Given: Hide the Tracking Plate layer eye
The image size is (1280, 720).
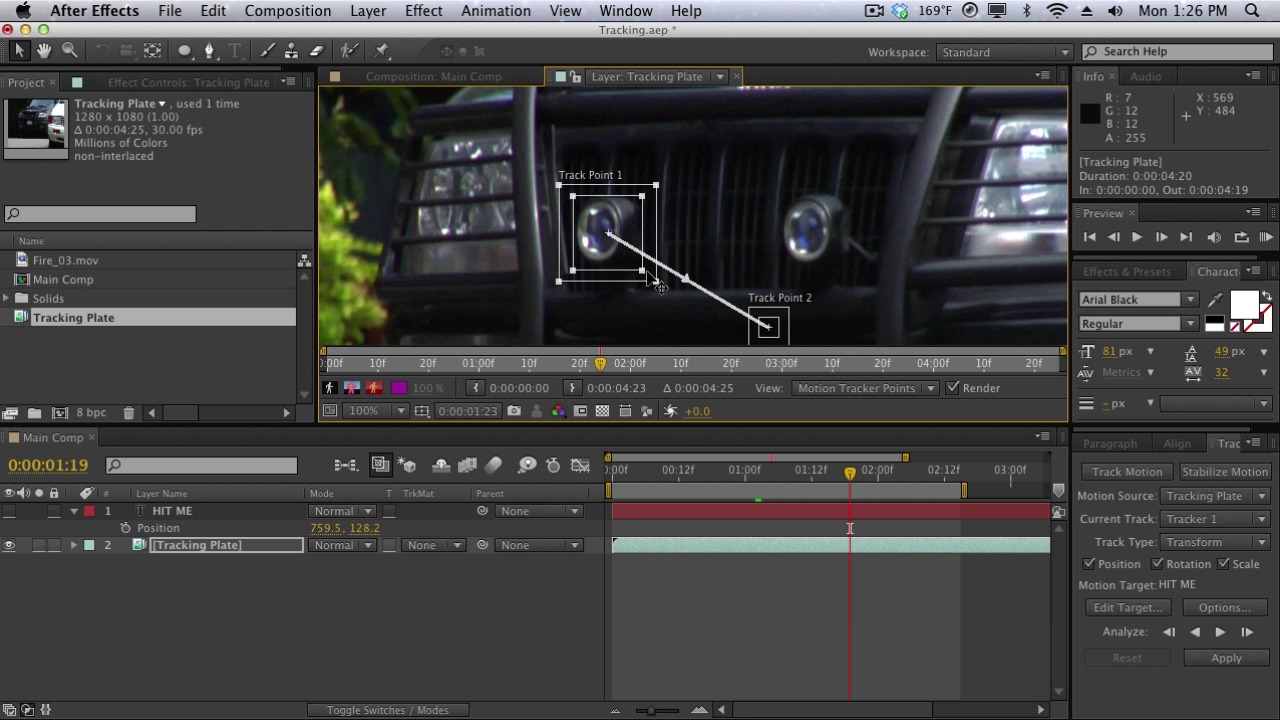Looking at the screenshot, I should click(9, 545).
